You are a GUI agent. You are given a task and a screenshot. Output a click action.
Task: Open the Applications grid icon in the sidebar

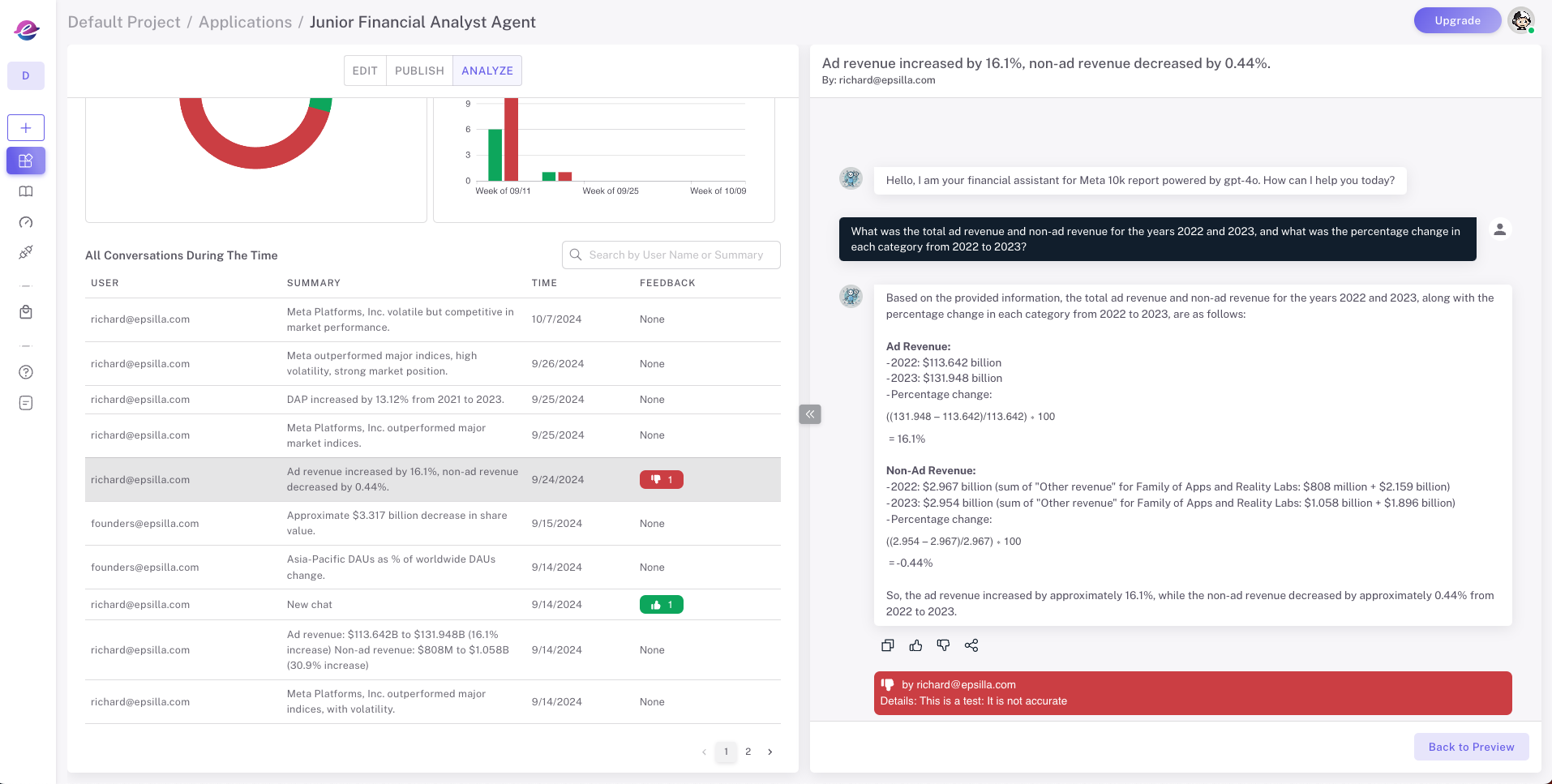click(26, 161)
